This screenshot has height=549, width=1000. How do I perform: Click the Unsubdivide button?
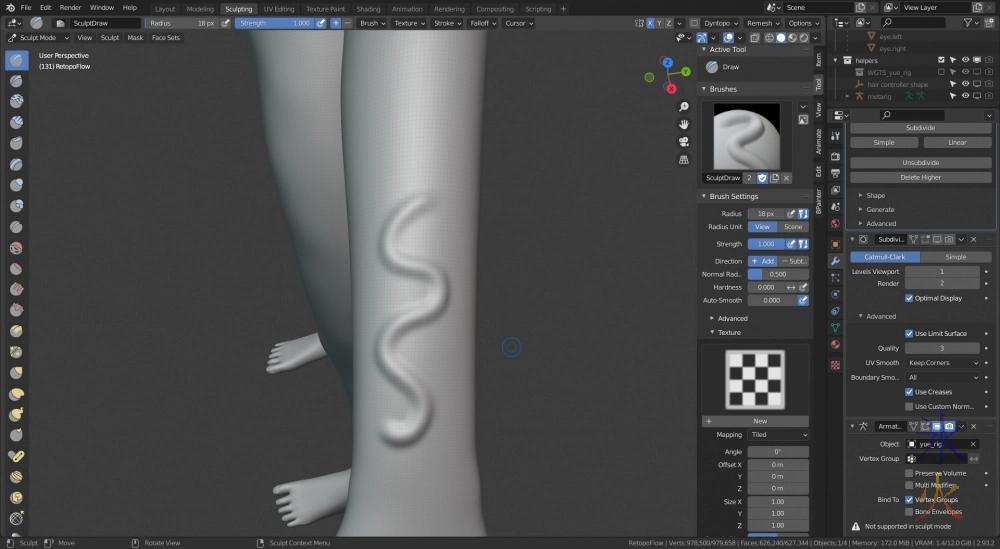(x=920, y=162)
